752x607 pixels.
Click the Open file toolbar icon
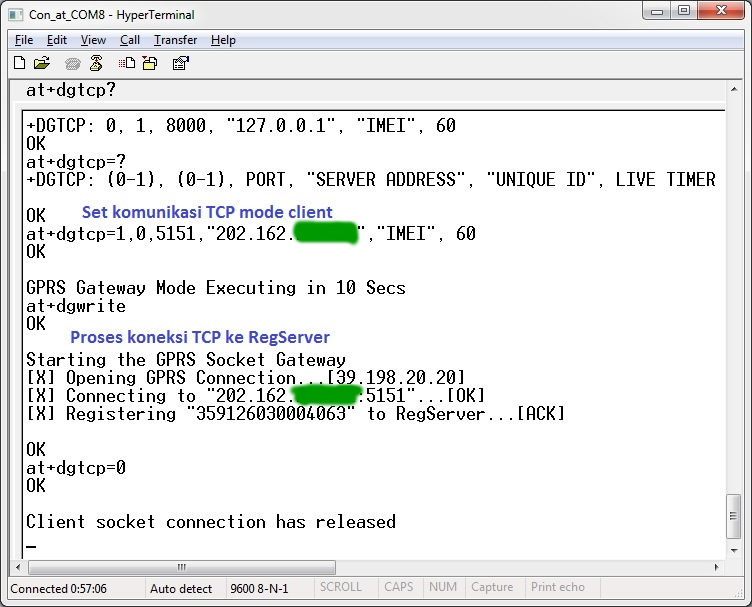pos(41,63)
